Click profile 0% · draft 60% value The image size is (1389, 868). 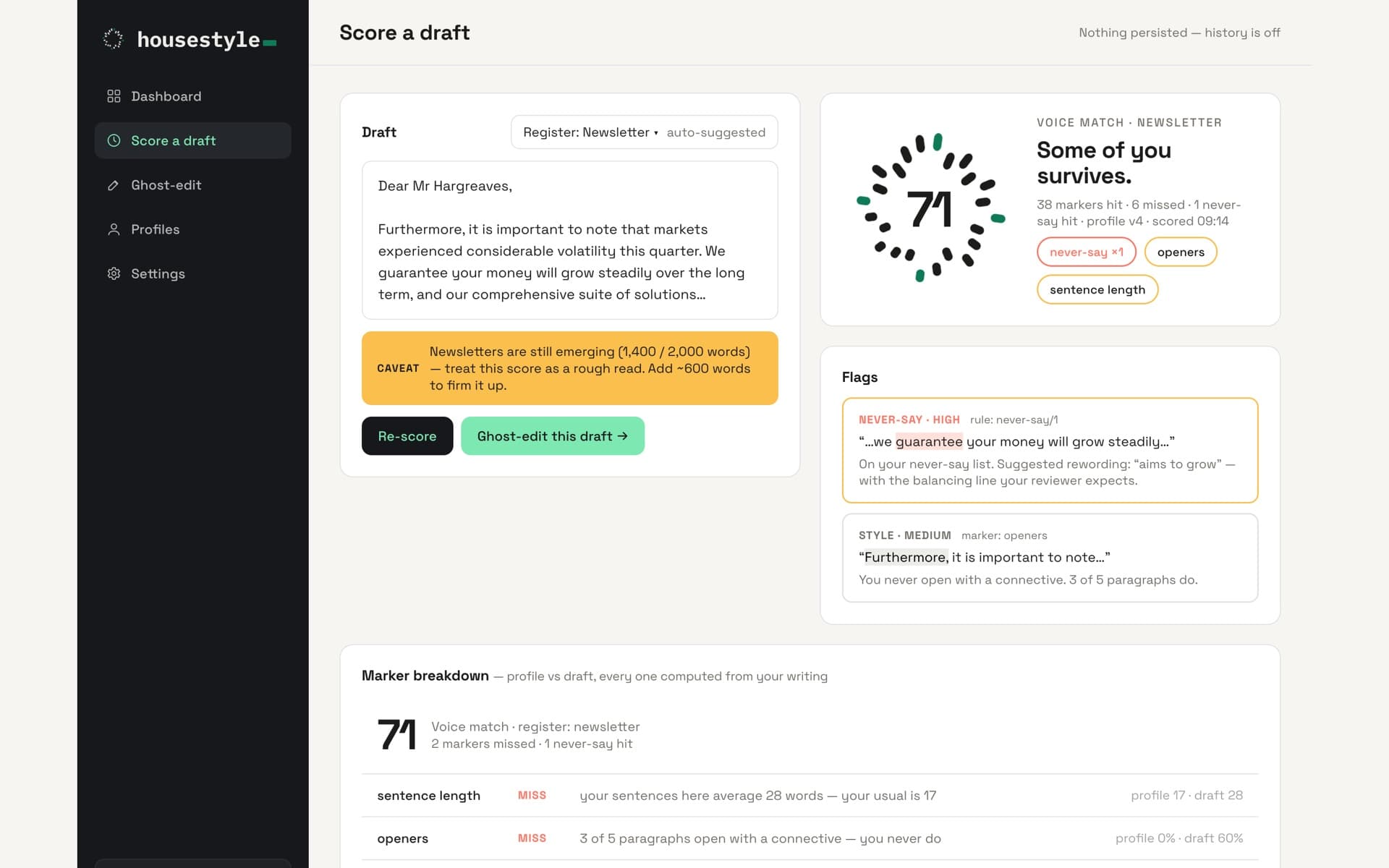(x=1178, y=838)
